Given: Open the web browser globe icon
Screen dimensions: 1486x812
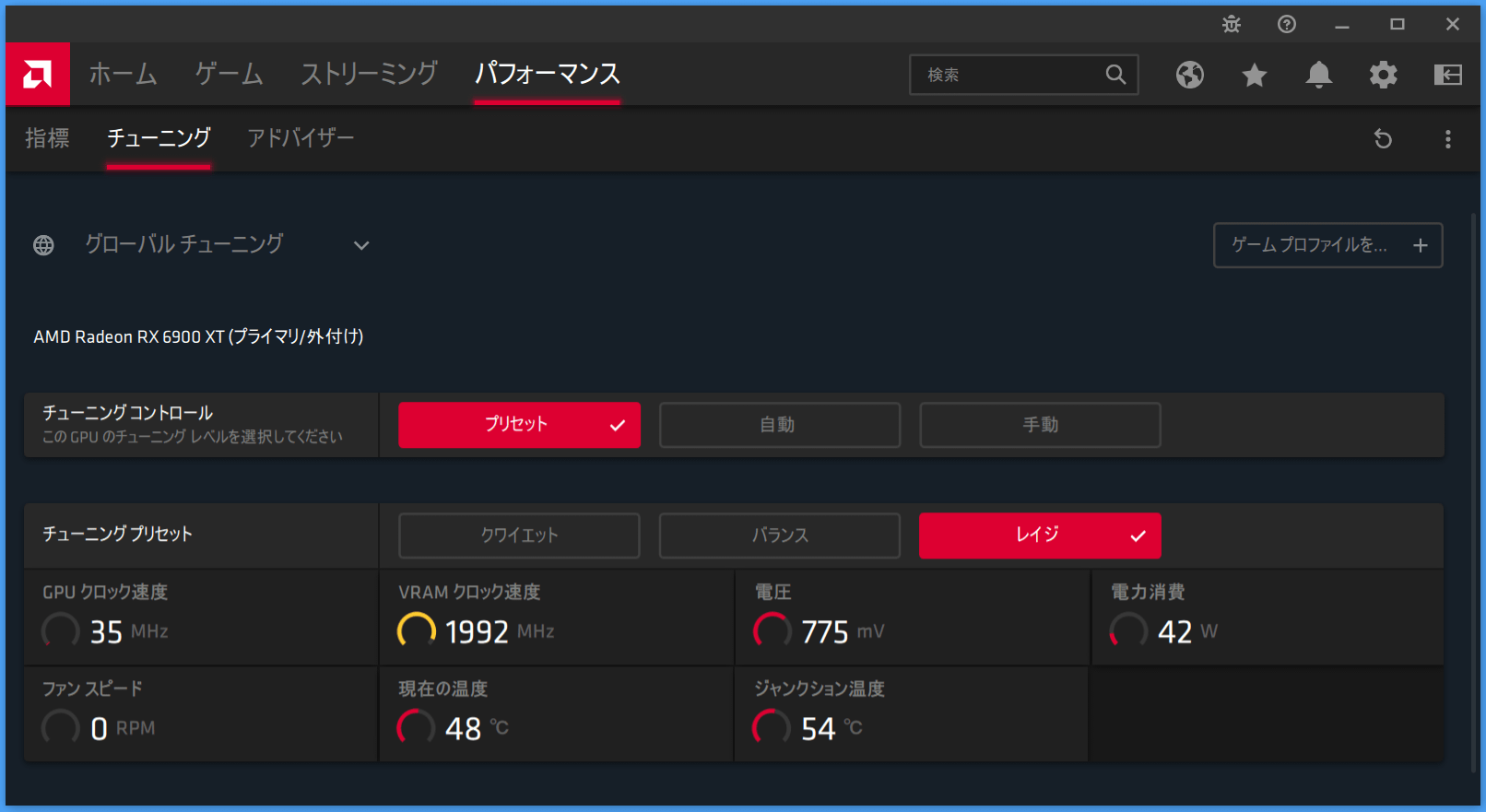Looking at the screenshot, I should pyautogui.click(x=1190, y=75).
